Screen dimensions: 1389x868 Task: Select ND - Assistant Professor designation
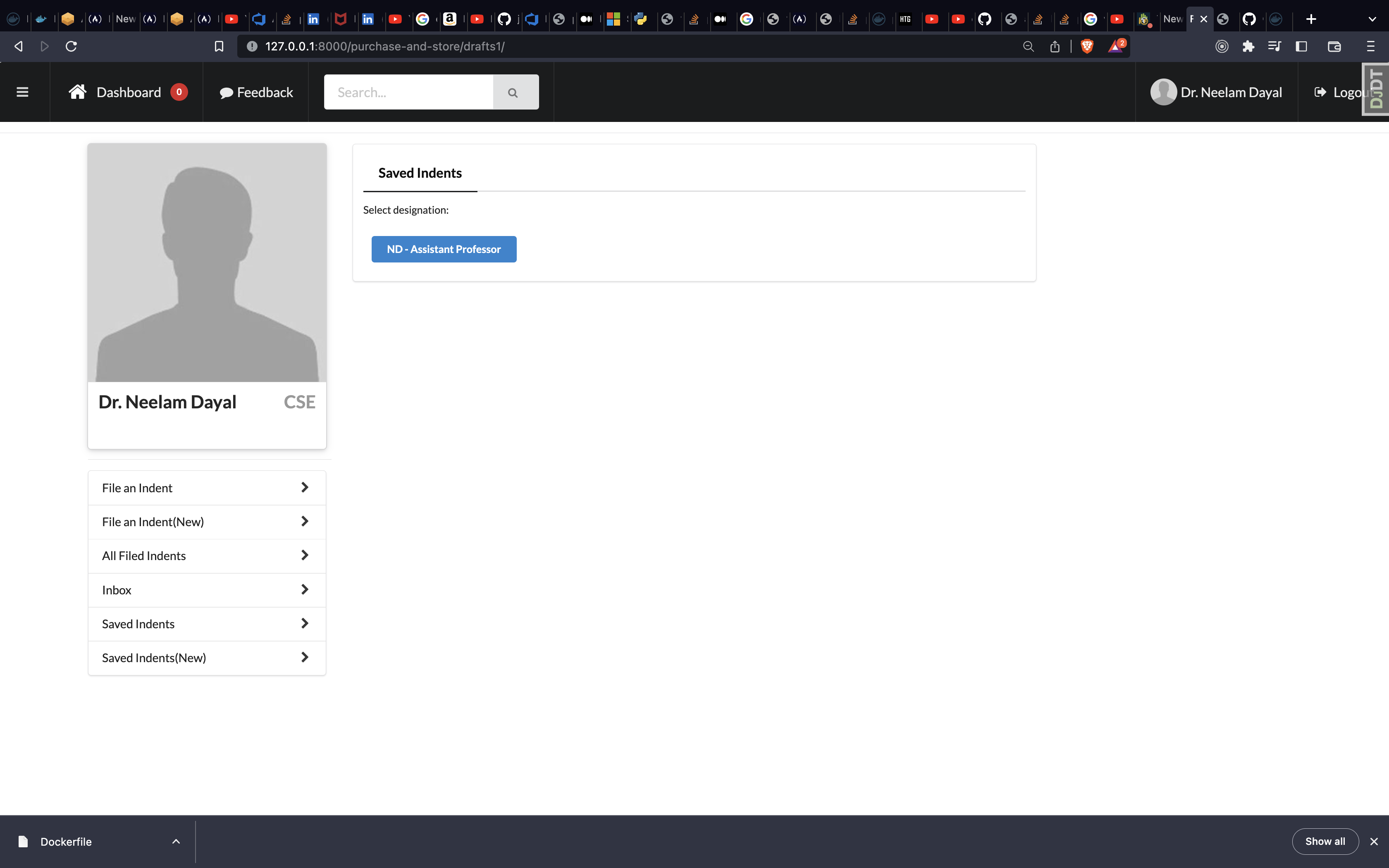[x=443, y=249]
